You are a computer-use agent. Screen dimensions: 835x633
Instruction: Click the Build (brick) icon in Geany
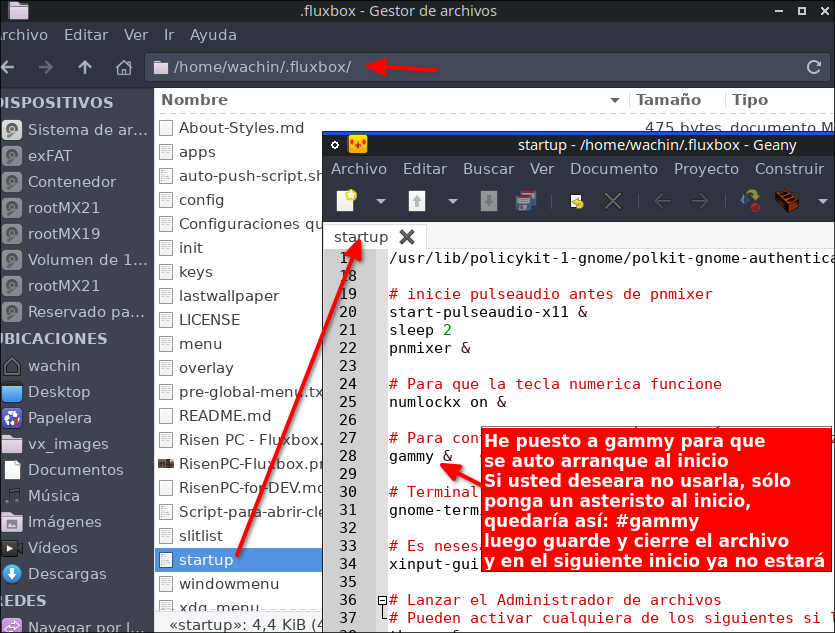pos(787,201)
